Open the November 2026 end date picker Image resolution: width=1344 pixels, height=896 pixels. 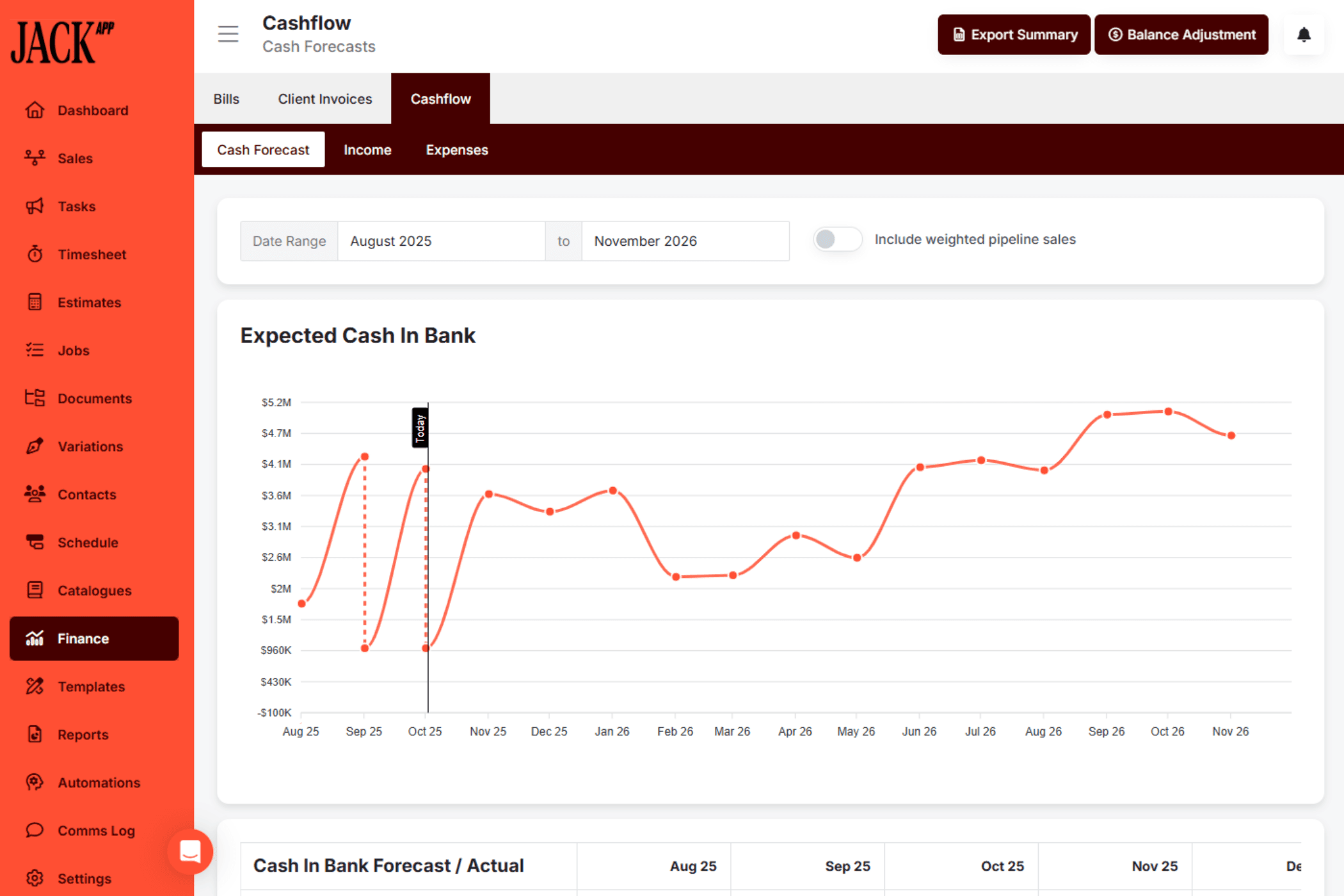(684, 241)
